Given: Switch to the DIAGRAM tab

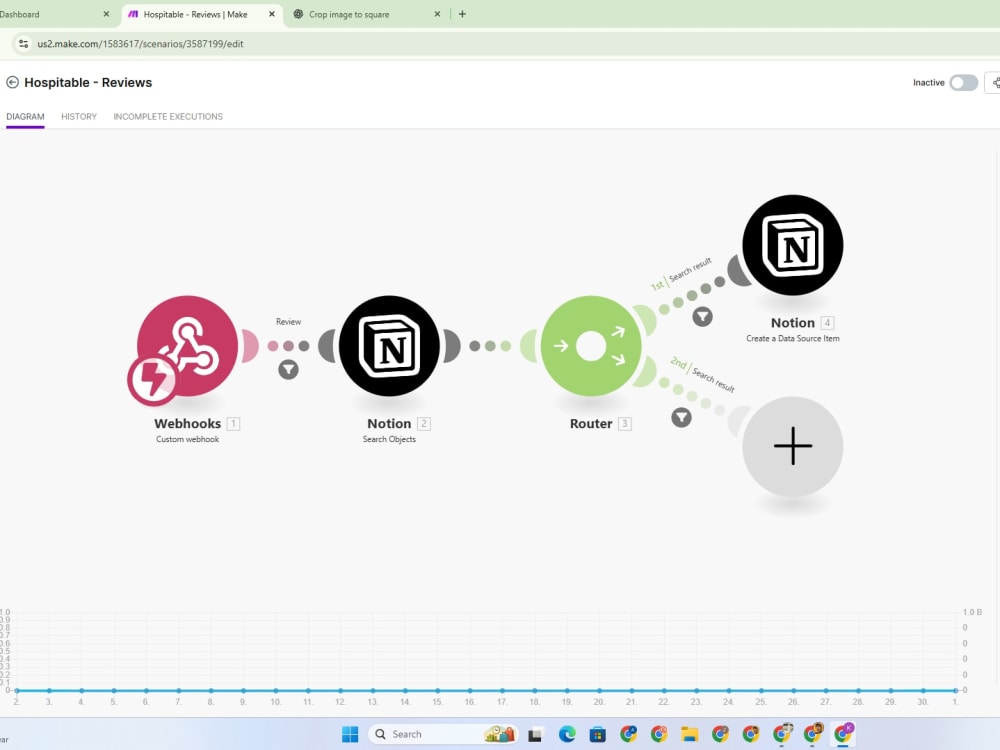Looking at the screenshot, I should coord(26,117).
